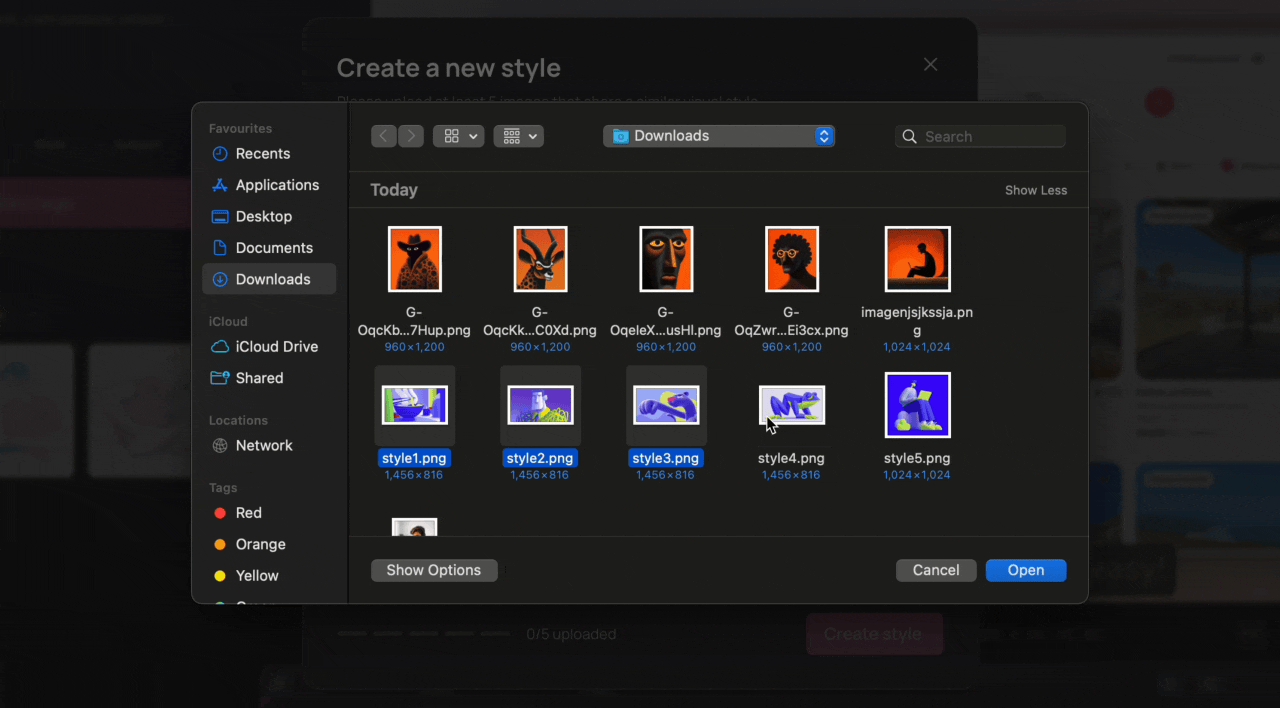The width and height of the screenshot is (1280, 708).
Task: Switch to grid view layout
Action: [450, 136]
